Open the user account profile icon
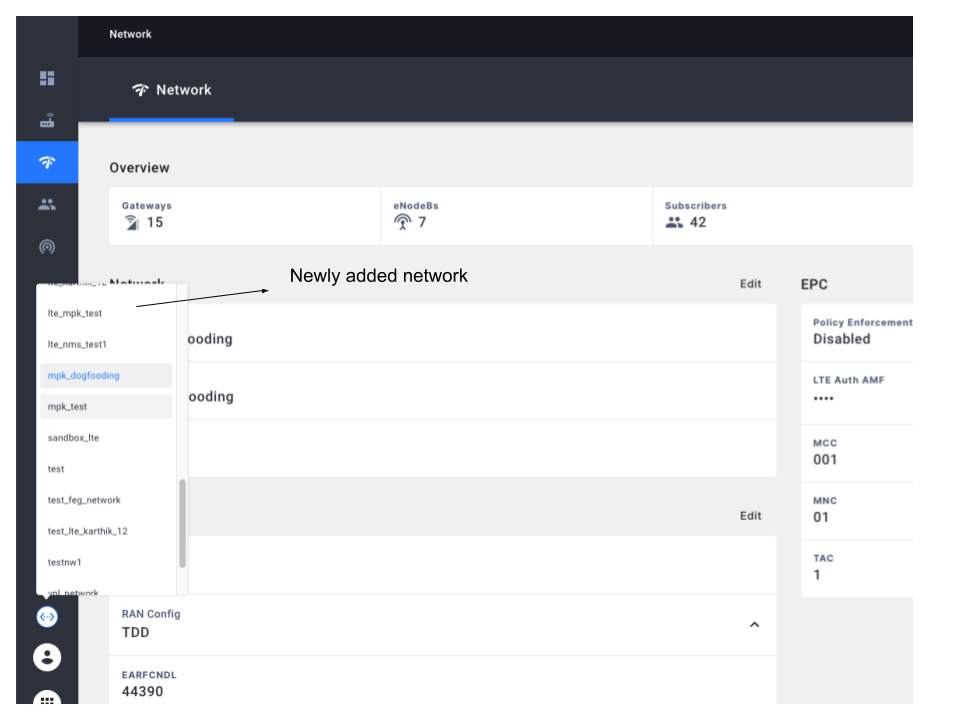The image size is (960, 720). tap(46, 657)
